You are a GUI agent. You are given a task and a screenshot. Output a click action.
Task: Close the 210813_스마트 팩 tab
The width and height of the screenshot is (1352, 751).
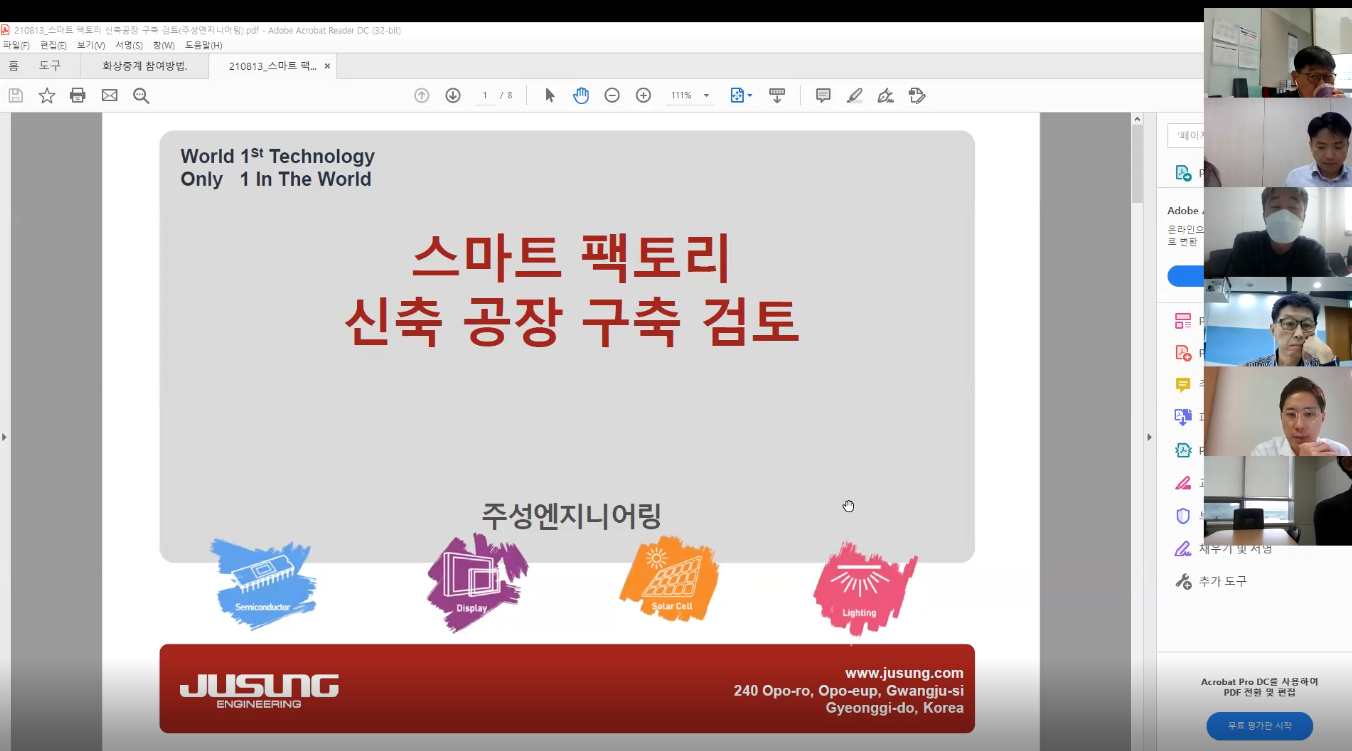[x=327, y=66]
